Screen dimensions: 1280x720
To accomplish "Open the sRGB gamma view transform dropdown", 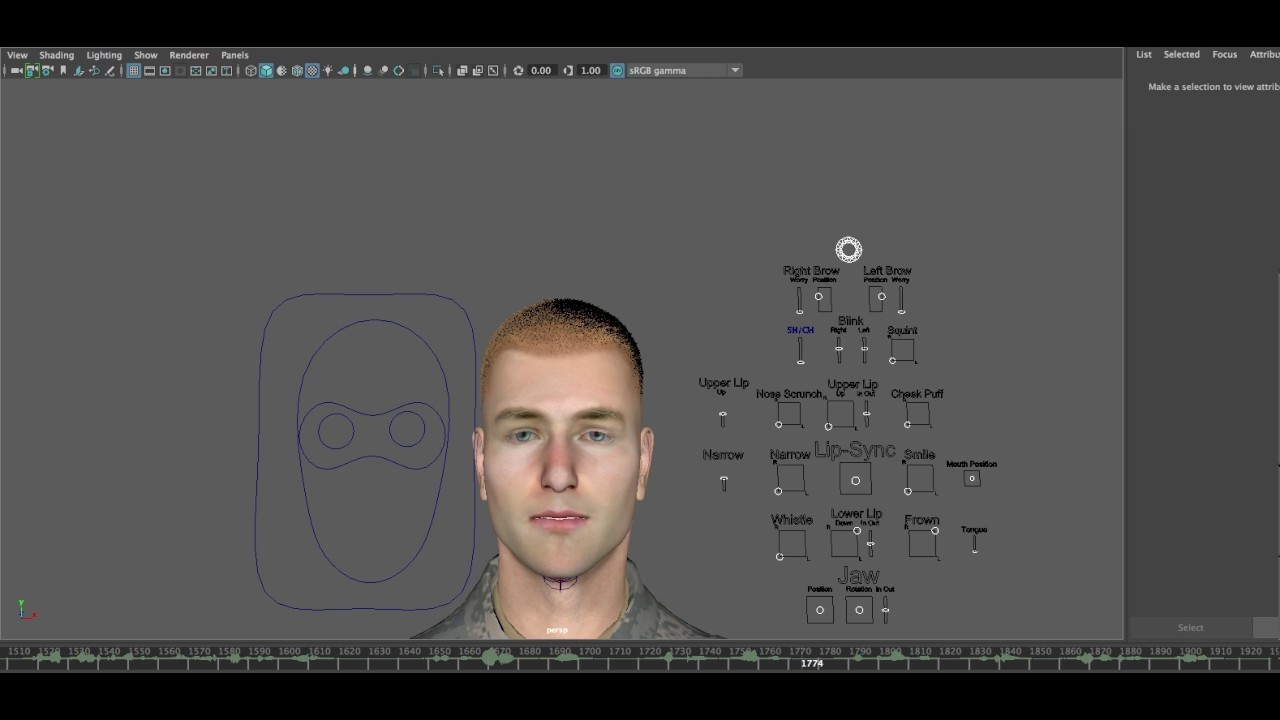I will coord(735,70).
